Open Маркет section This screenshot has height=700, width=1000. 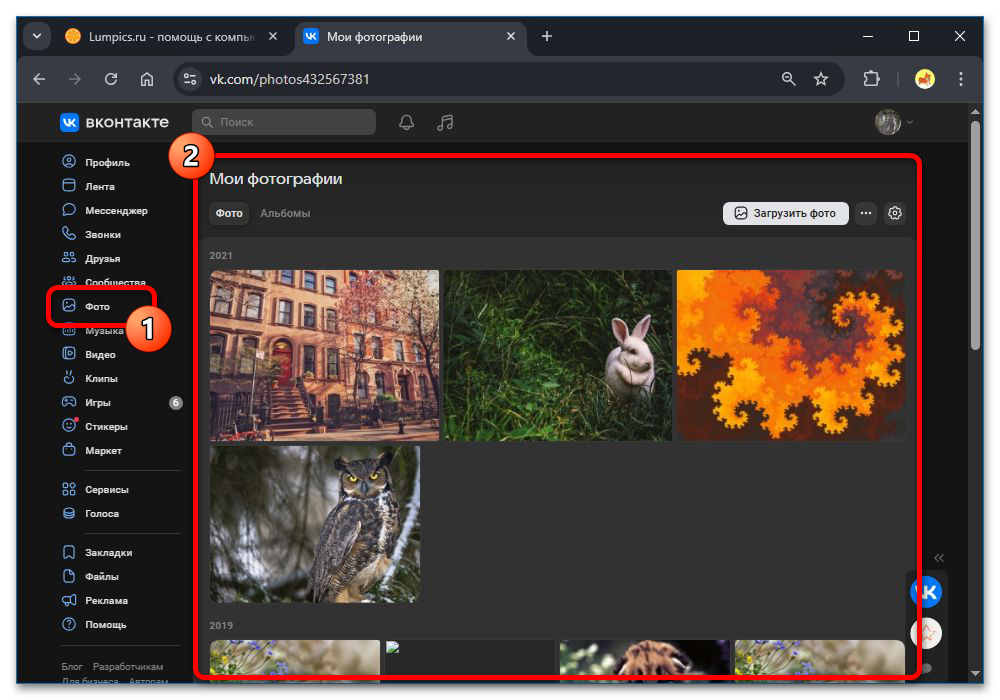[92, 450]
